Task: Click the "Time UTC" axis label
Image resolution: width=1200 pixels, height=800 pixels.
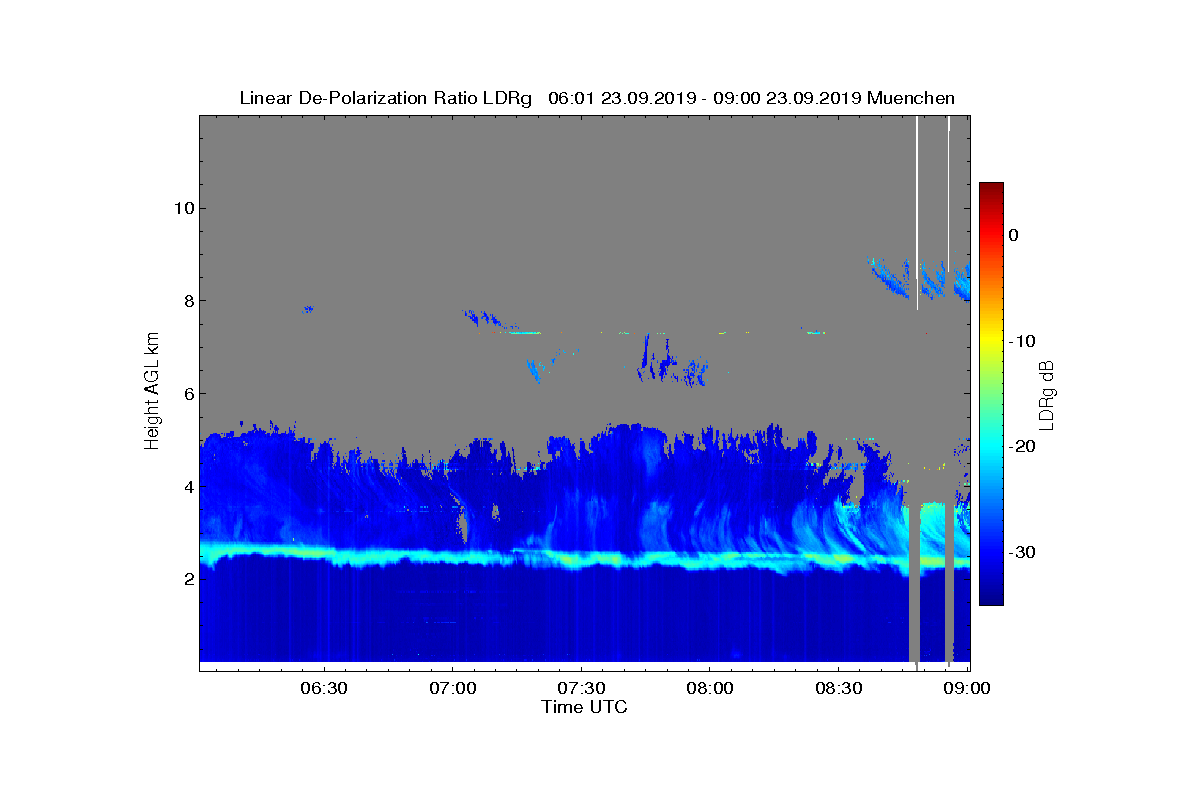Action: point(585,707)
